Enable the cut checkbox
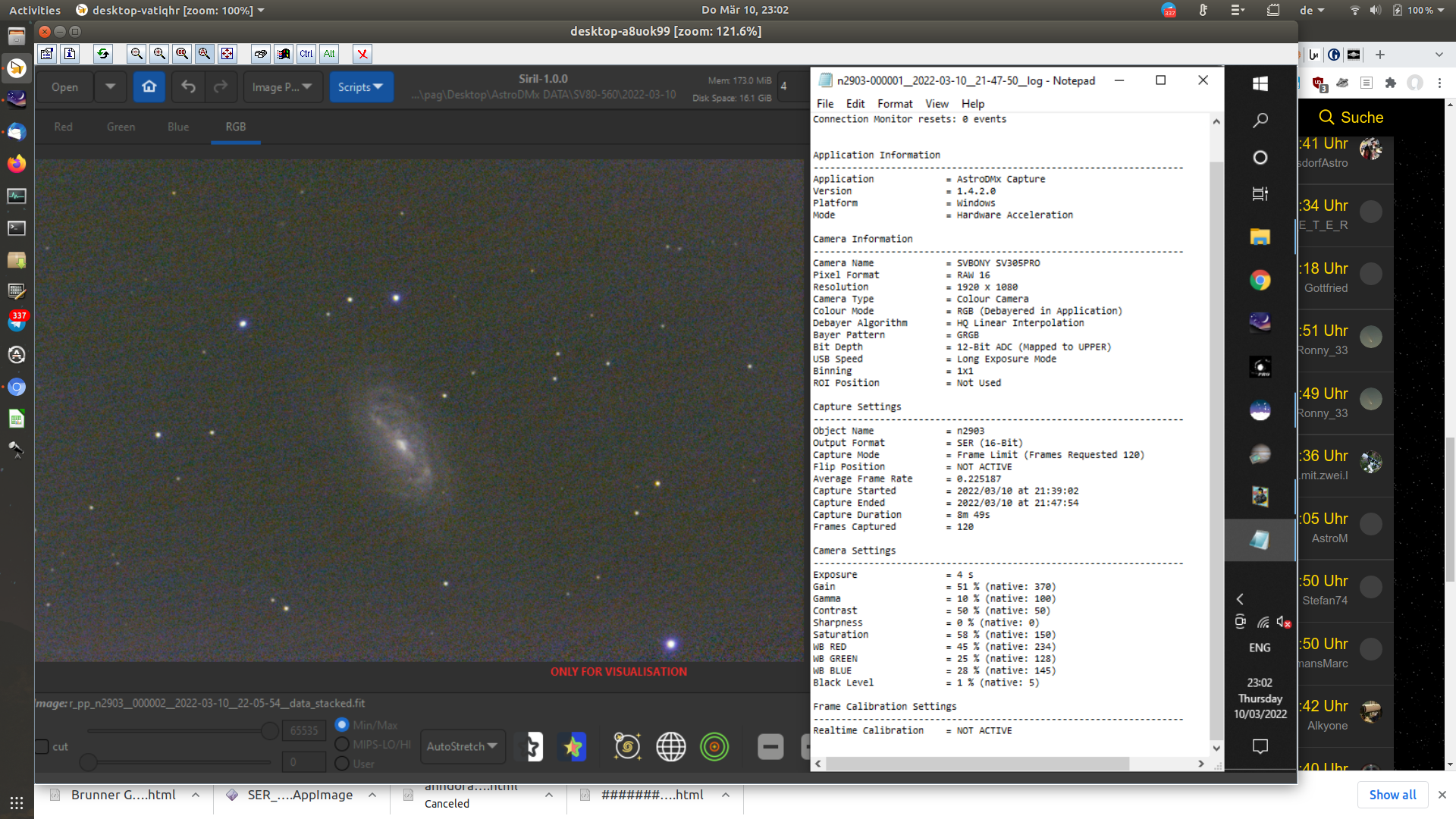The height and width of the screenshot is (819, 1456). pyautogui.click(x=42, y=747)
